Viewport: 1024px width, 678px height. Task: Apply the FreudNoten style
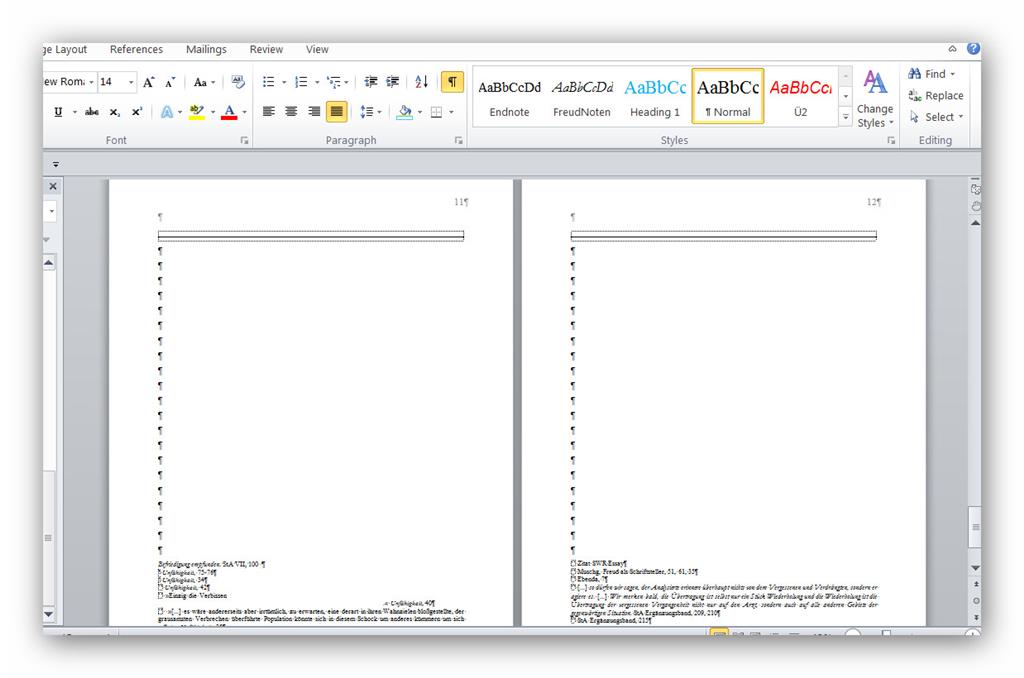[582, 98]
